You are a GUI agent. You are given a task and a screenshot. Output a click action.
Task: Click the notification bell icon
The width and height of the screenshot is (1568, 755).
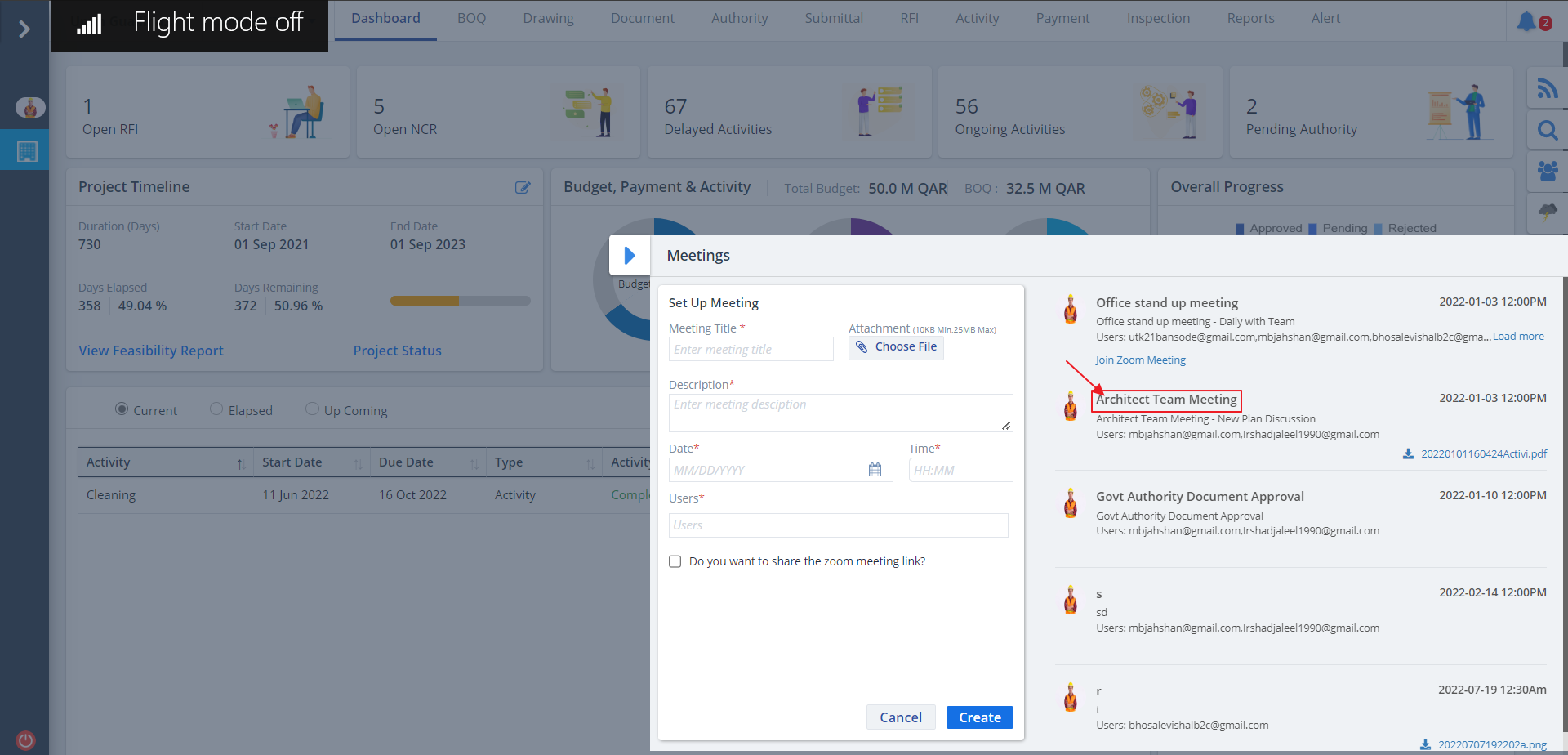point(1526,21)
